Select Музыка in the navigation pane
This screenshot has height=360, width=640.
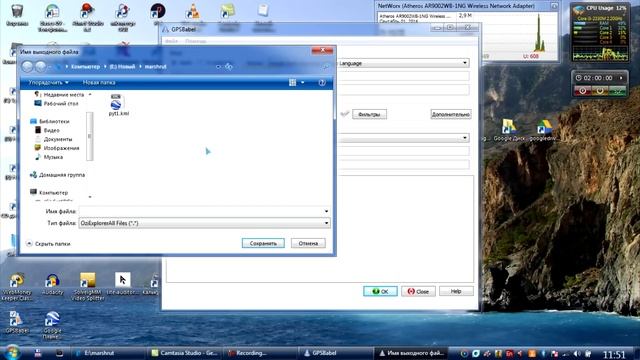49,157
